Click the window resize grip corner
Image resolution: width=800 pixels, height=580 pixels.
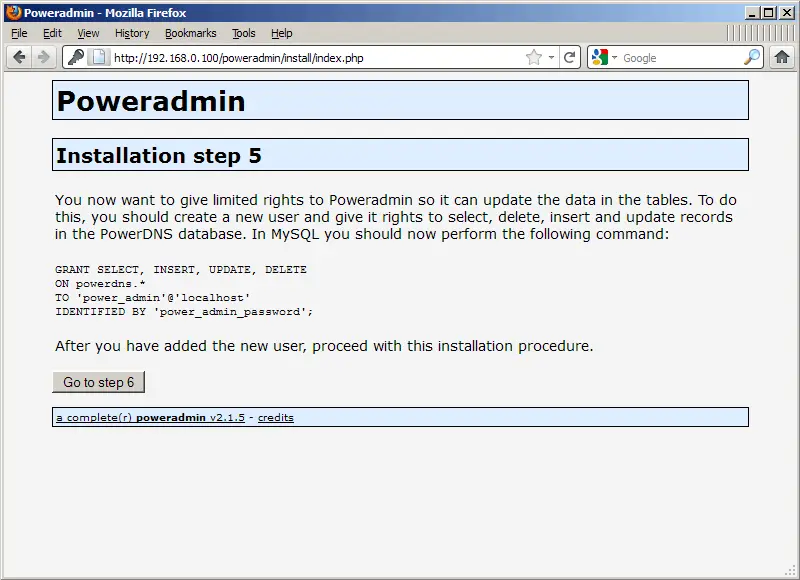(x=791, y=570)
